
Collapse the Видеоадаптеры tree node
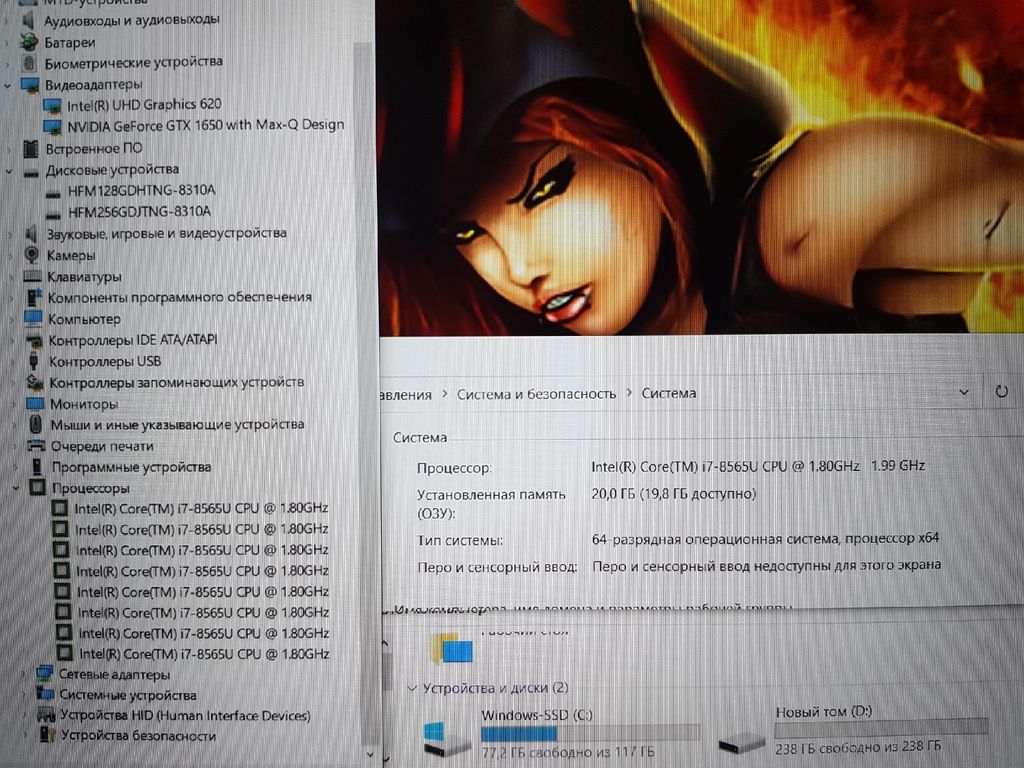click(8, 85)
